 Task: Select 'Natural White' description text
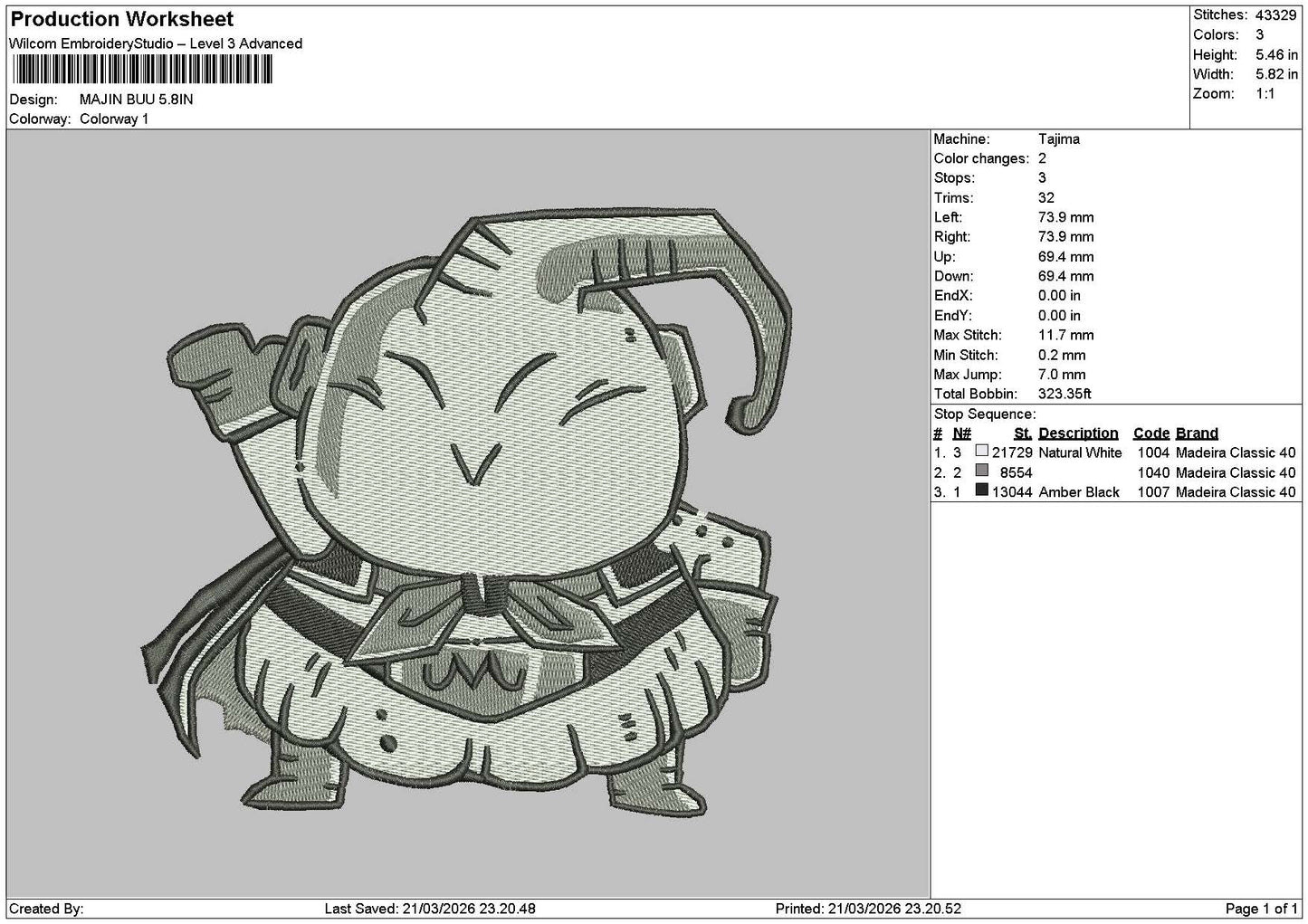(x=1080, y=453)
